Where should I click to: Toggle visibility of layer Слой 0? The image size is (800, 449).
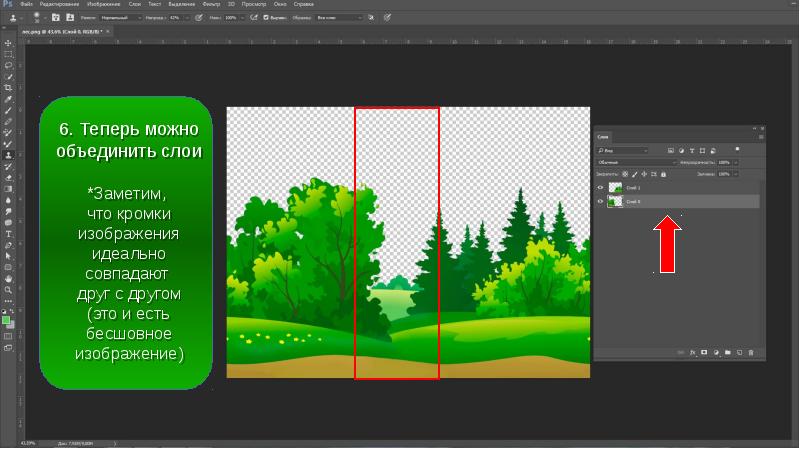[600, 201]
